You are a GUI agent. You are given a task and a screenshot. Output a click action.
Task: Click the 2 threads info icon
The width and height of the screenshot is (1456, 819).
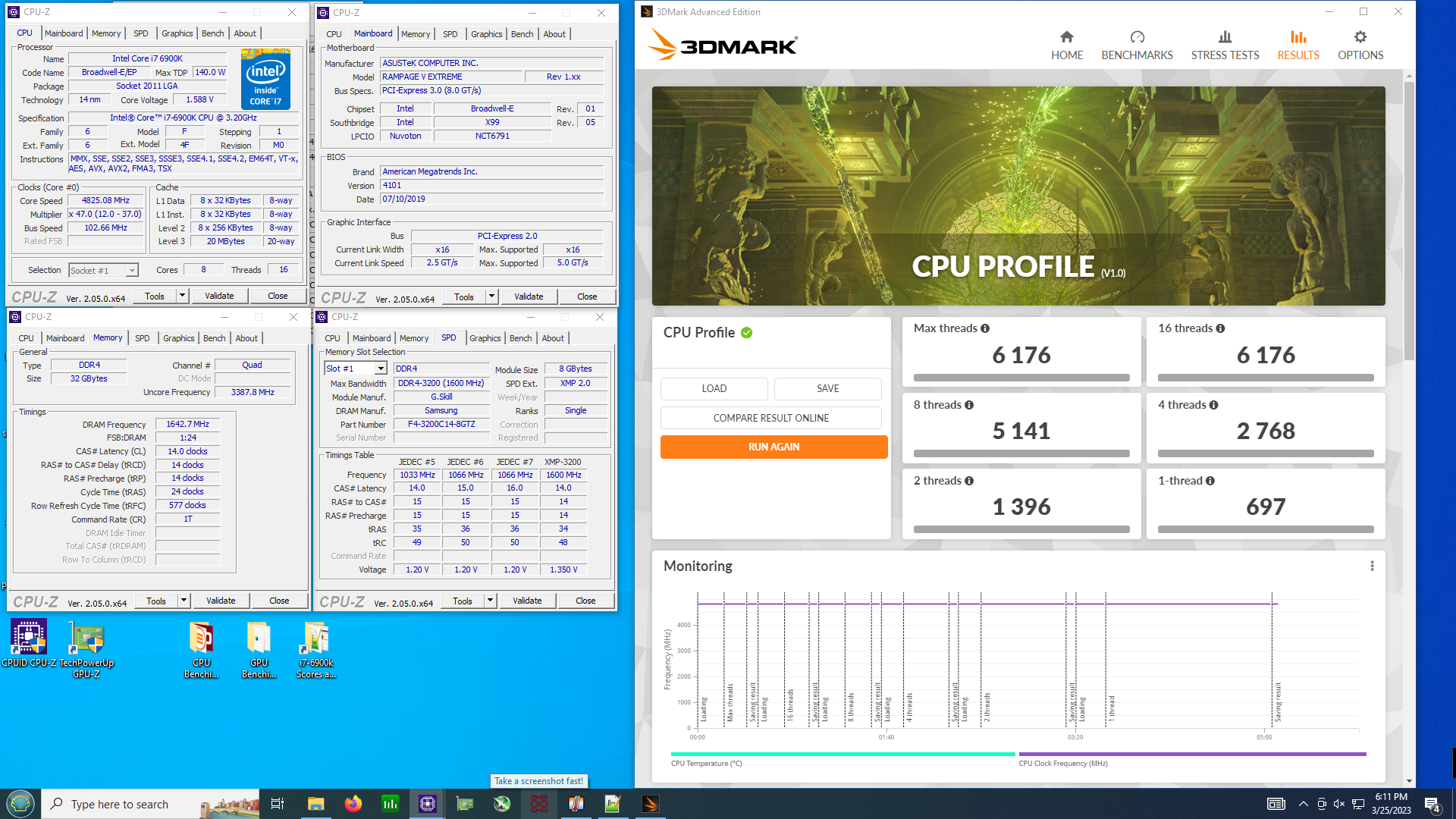pos(969,481)
